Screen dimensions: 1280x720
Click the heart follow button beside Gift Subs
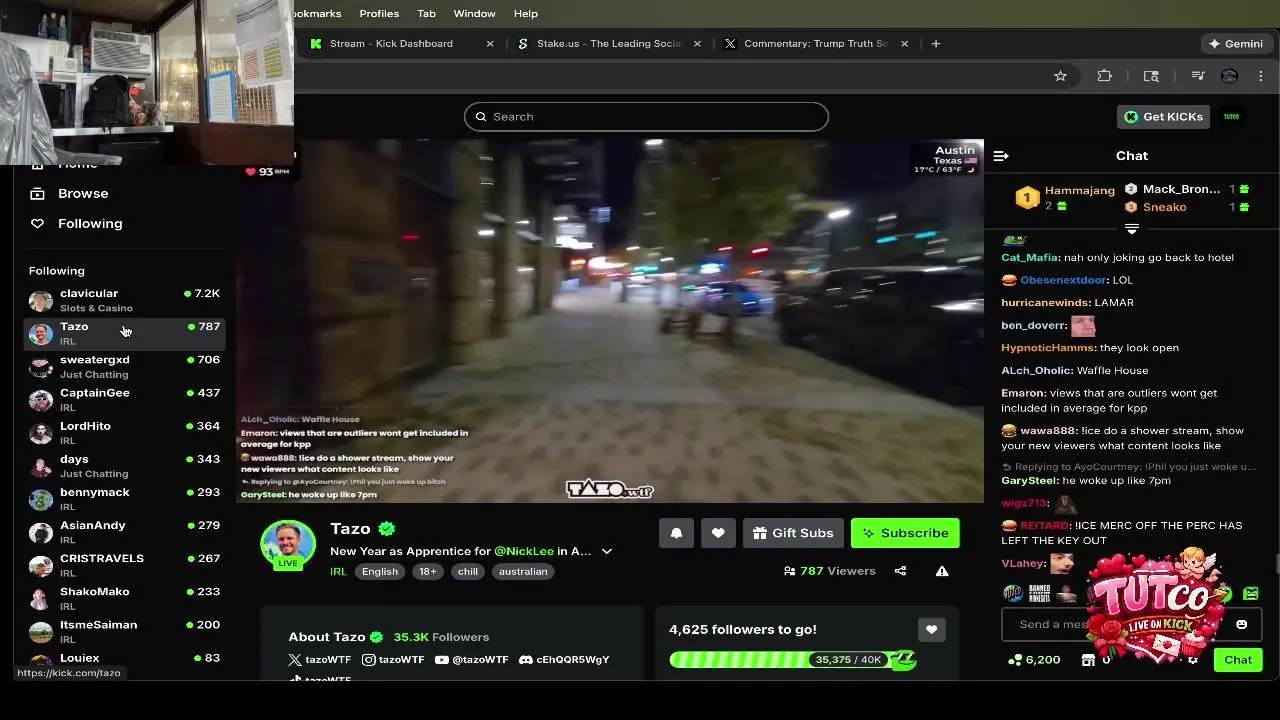coord(718,533)
